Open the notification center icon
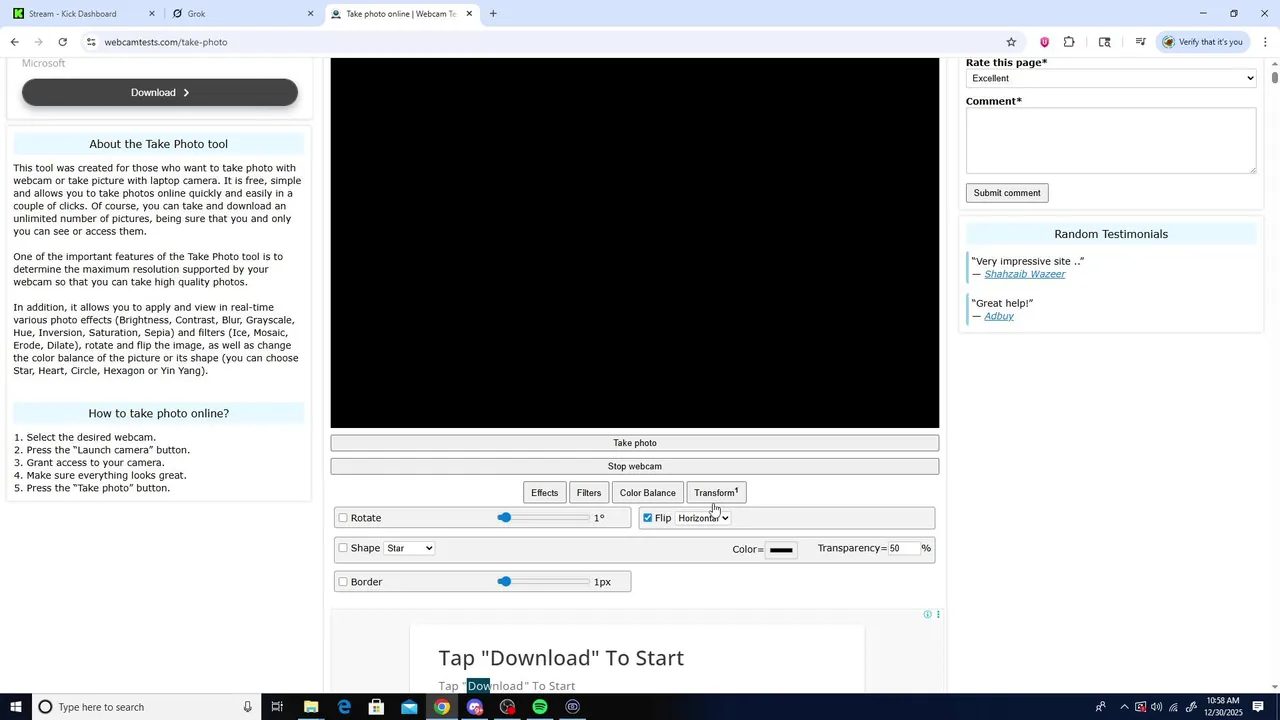The width and height of the screenshot is (1280, 720). coord(1258,707)
